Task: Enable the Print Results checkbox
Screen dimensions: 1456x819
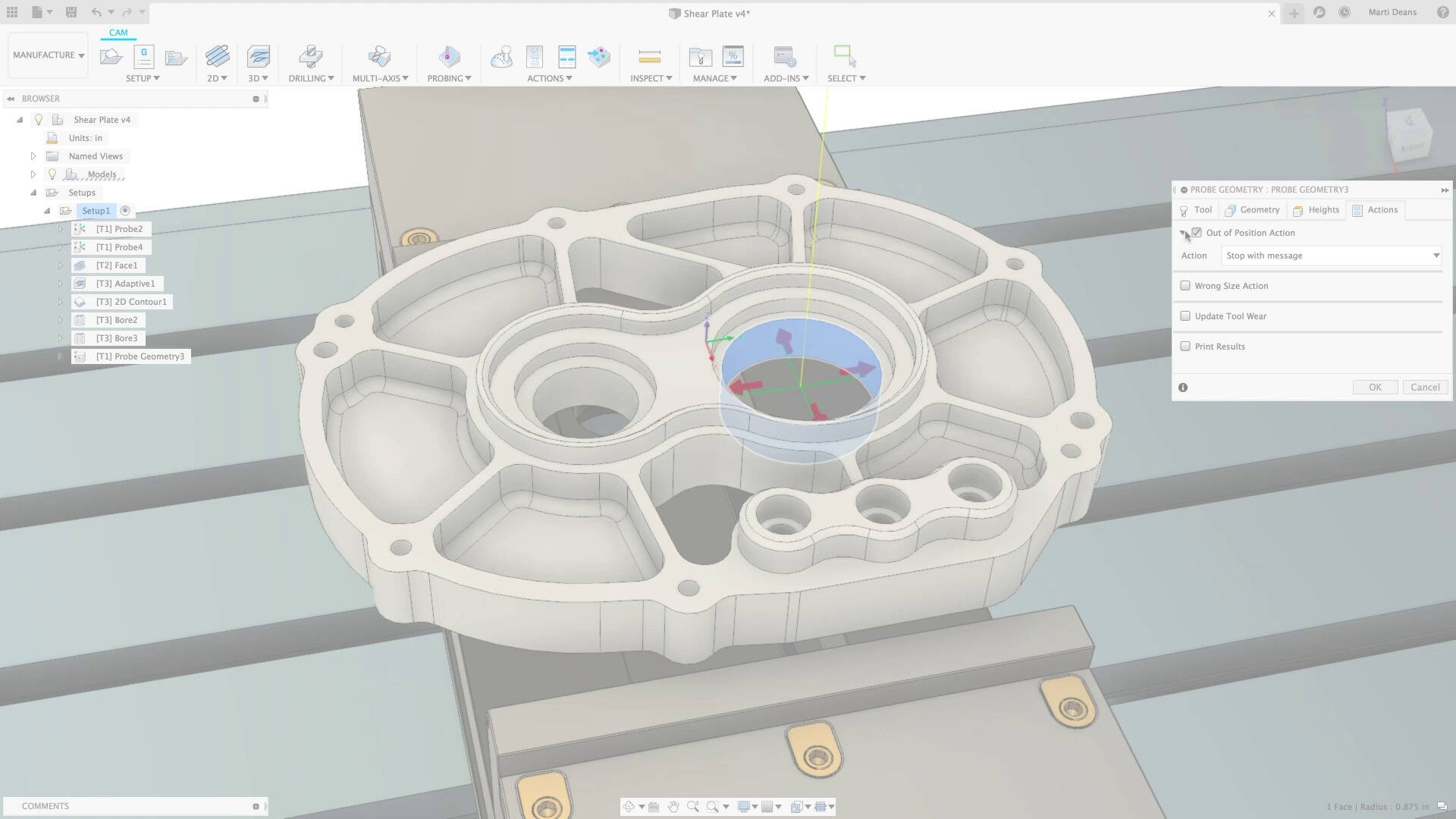Action: click(1185, 345)
